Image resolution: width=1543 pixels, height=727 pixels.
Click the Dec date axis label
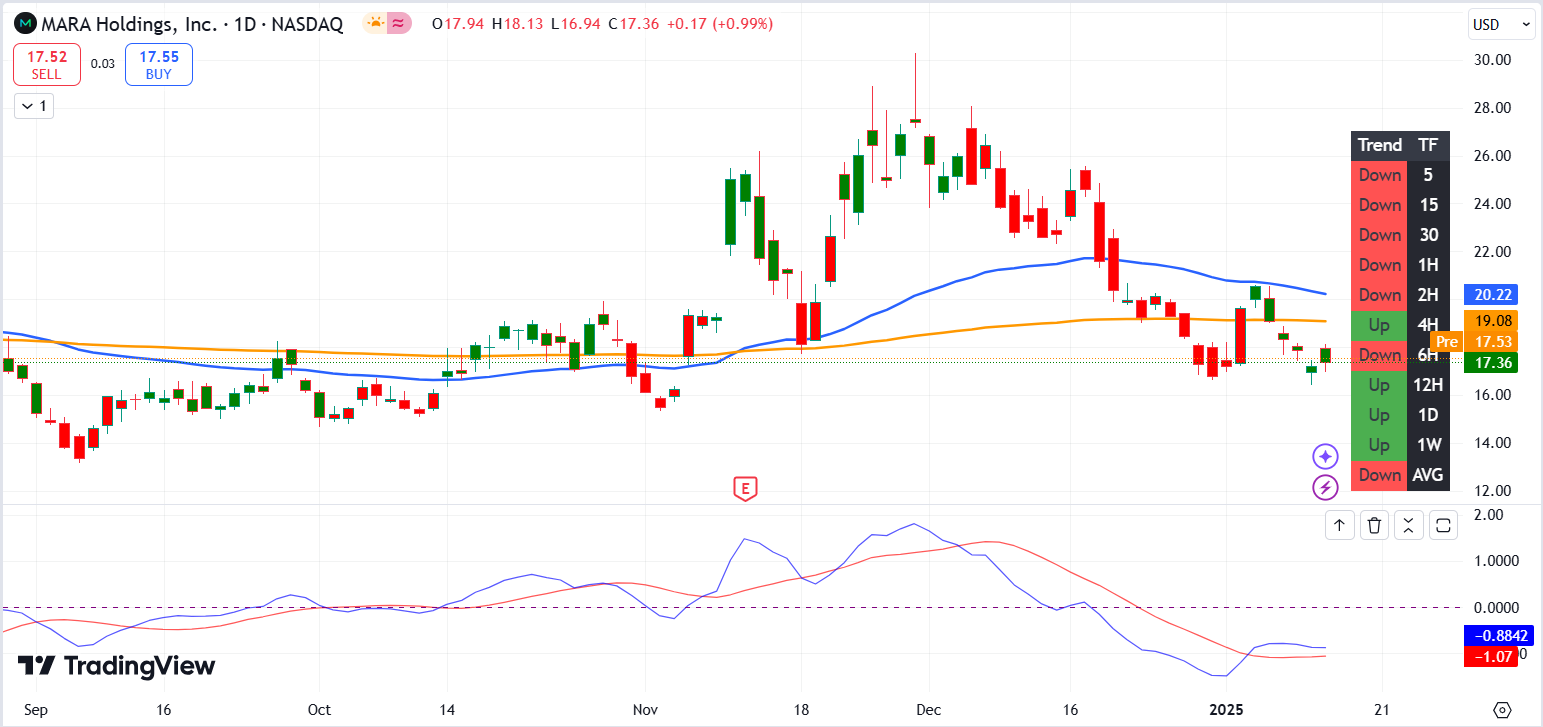tap(928, 709)
